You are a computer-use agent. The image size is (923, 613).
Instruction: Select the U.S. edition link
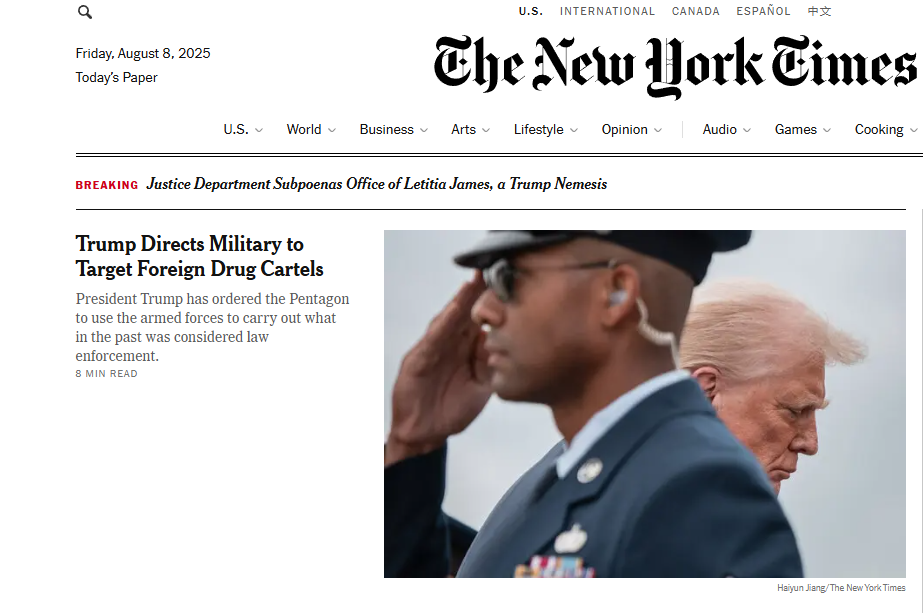click(530, 11)
